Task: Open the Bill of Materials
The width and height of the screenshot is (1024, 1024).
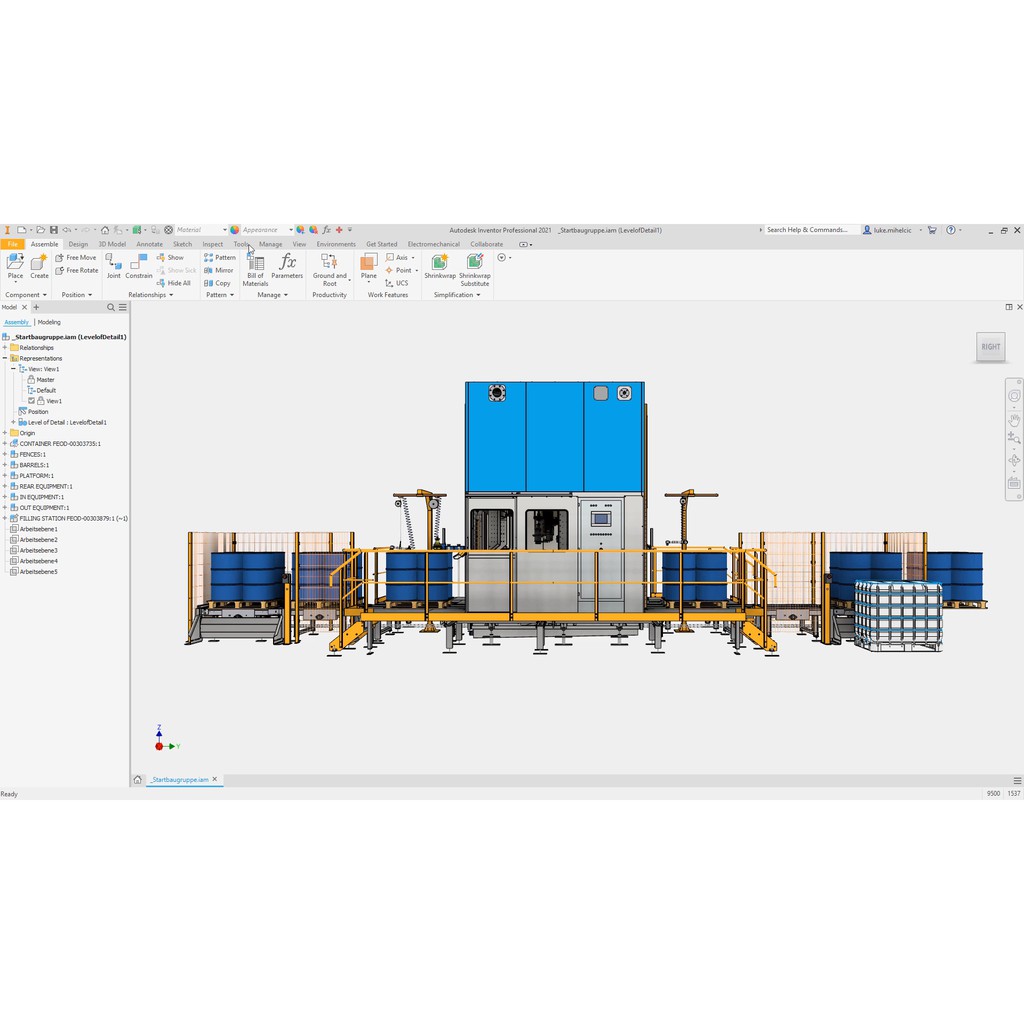Action: pos(255,266)
